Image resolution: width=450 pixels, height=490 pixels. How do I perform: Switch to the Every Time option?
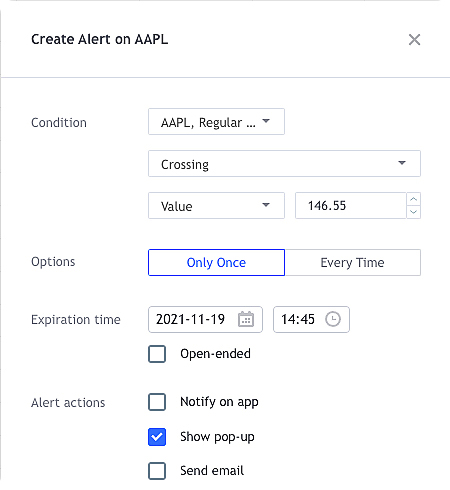pyautogui.click(x=353, y=262)
